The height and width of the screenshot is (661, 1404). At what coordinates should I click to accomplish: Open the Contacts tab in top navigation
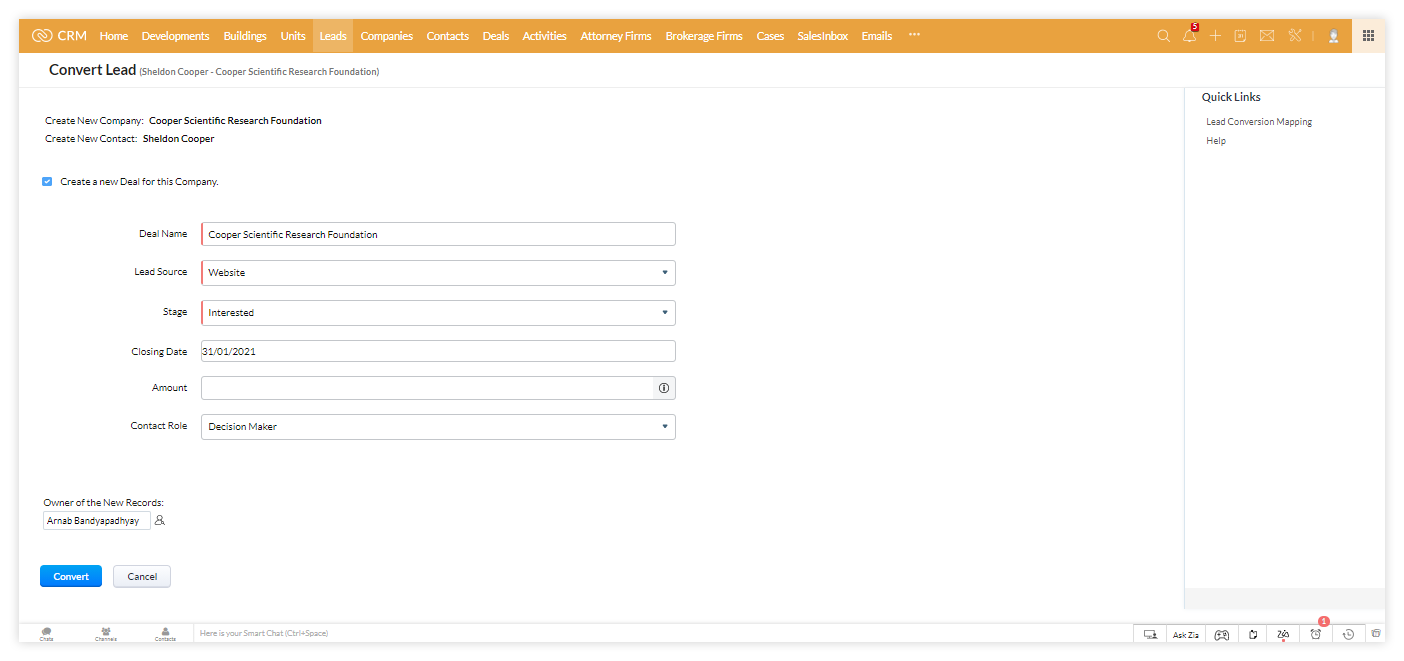[448, 36]
